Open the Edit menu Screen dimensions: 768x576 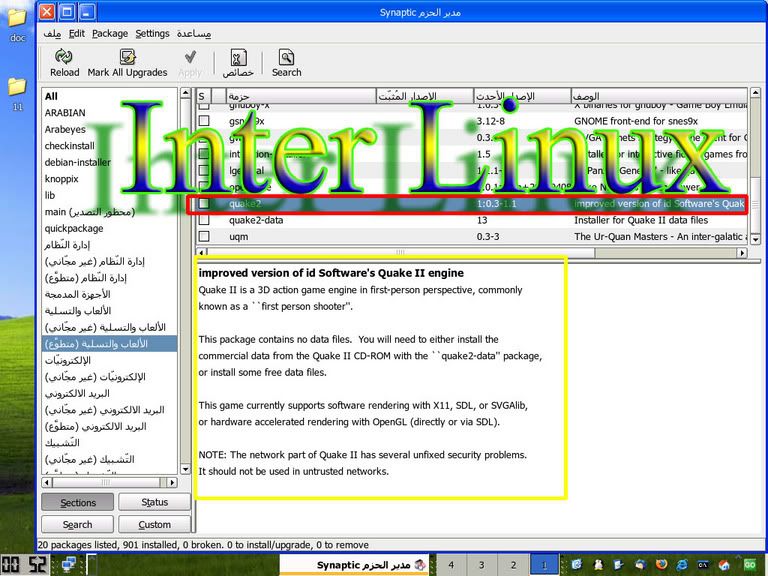coord(76,33)
